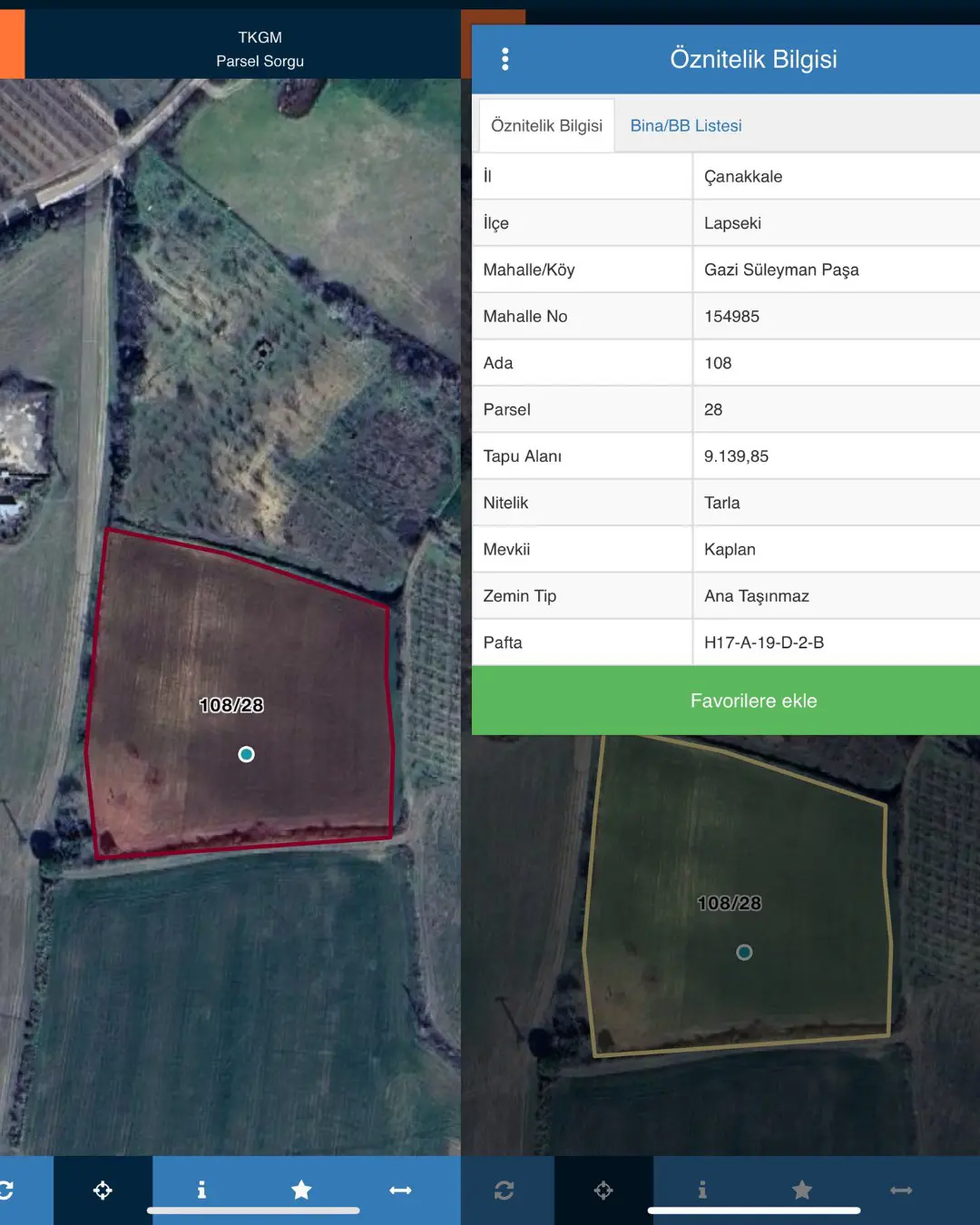Tap the double-arrow measure icon in the left toolbar
This screenshot has width=980, height=1225.
[400, 1190]
